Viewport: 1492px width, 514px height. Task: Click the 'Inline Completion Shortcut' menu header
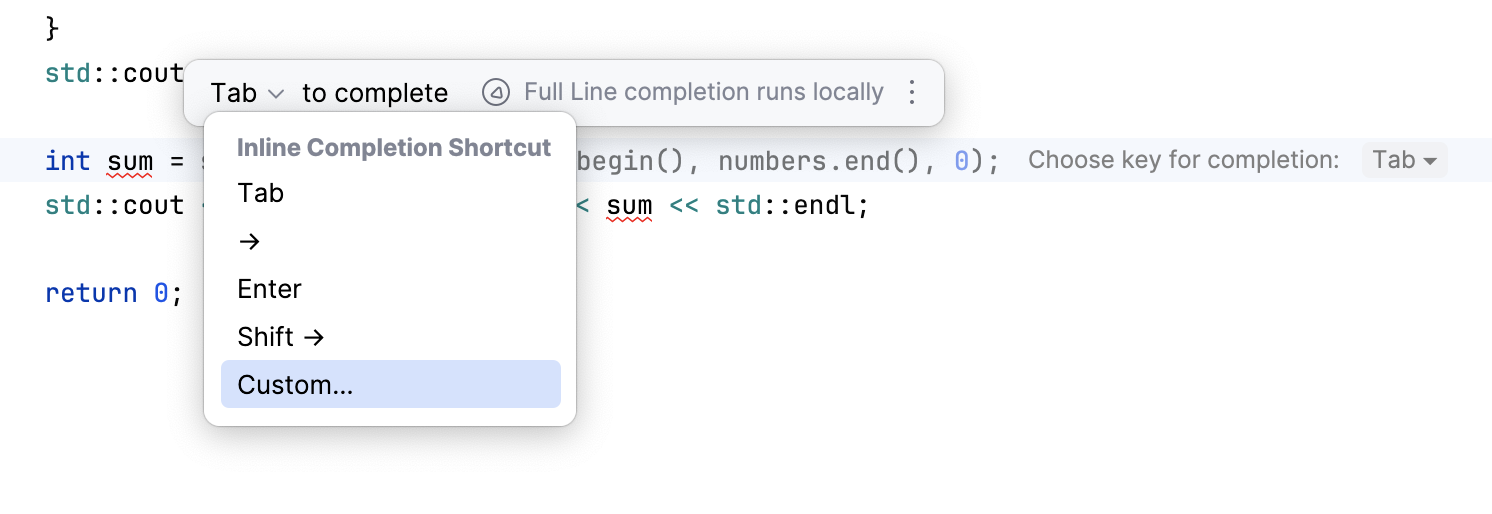pyautogui.click(x=394, y=148)
